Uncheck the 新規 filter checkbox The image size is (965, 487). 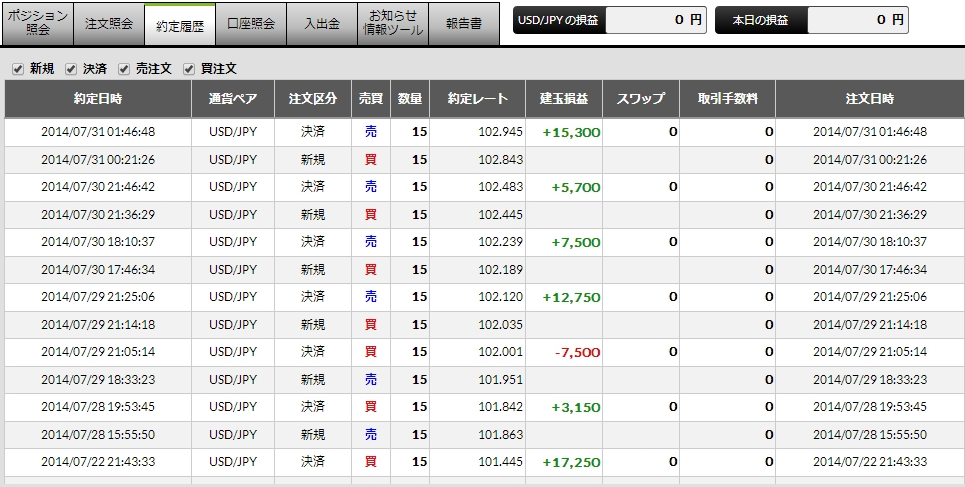(18, 69)
